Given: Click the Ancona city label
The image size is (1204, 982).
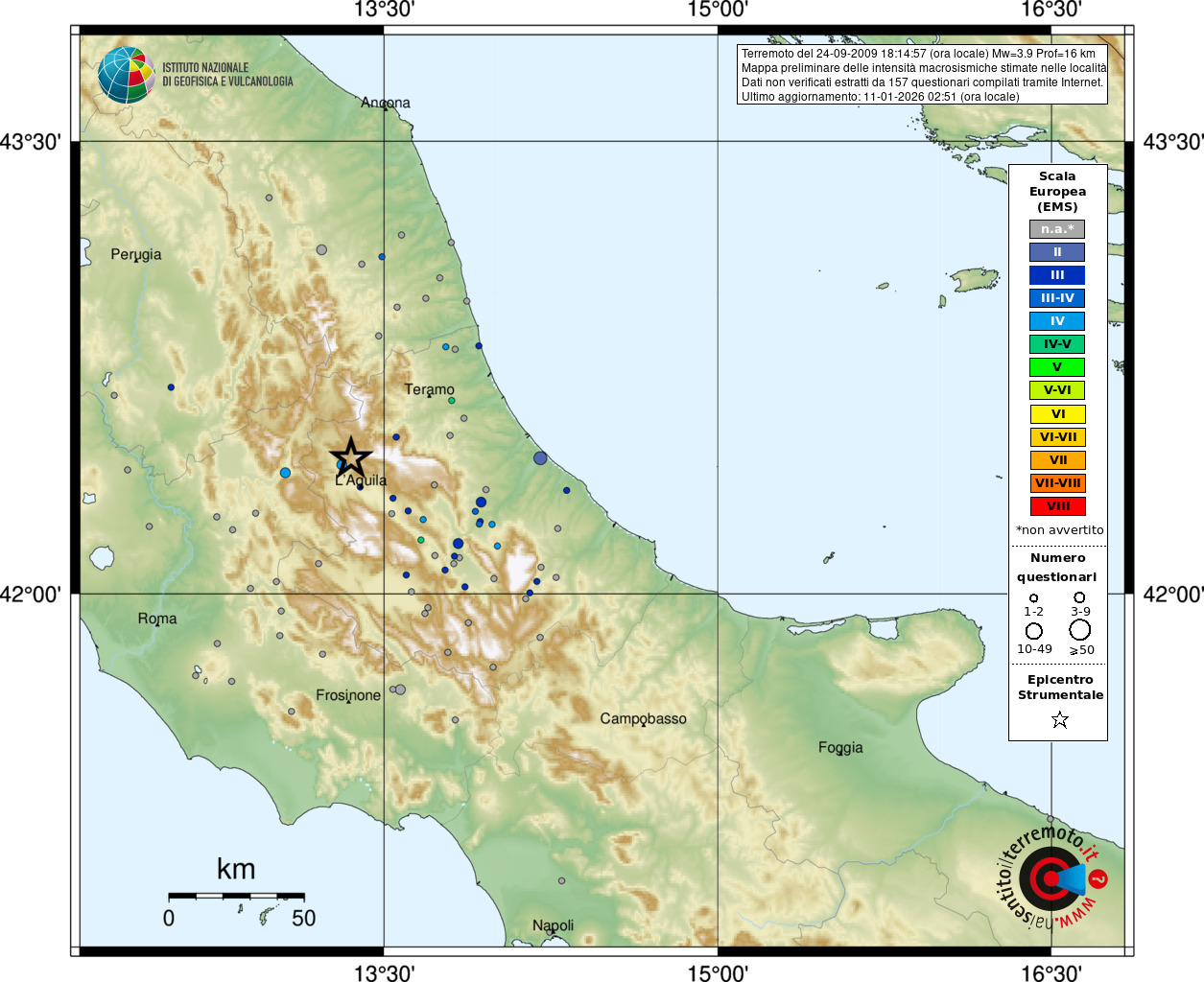Looking at the screenshot, I should [x=386, y=103].
